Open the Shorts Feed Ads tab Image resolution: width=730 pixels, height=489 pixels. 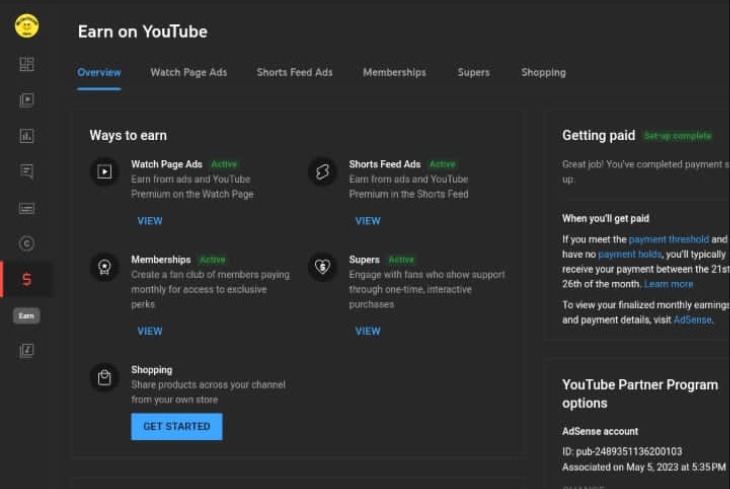pos(295,72)
